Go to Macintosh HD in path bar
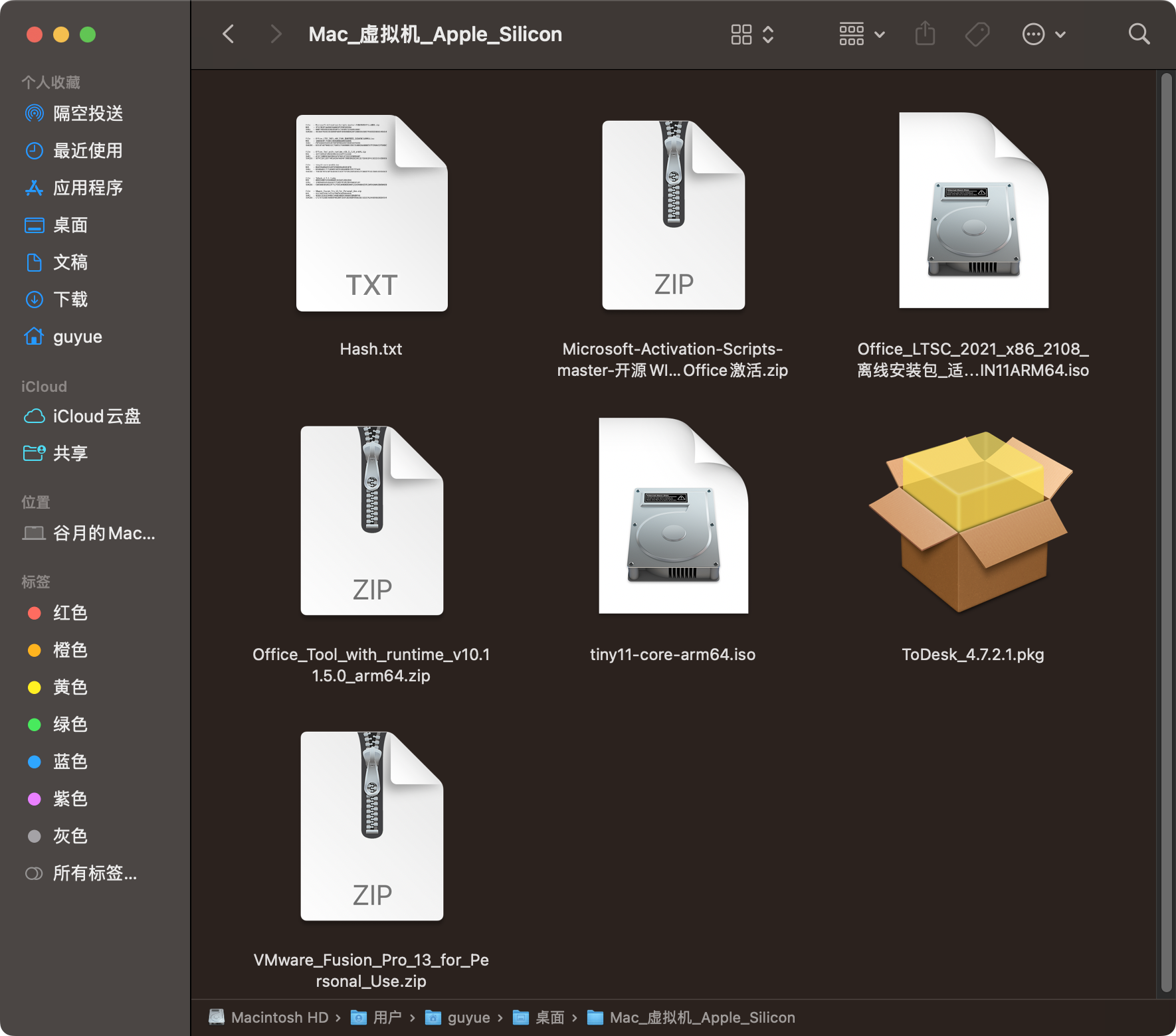1176x1036 pixels. pyautogui.click(x=269, y=1017)
